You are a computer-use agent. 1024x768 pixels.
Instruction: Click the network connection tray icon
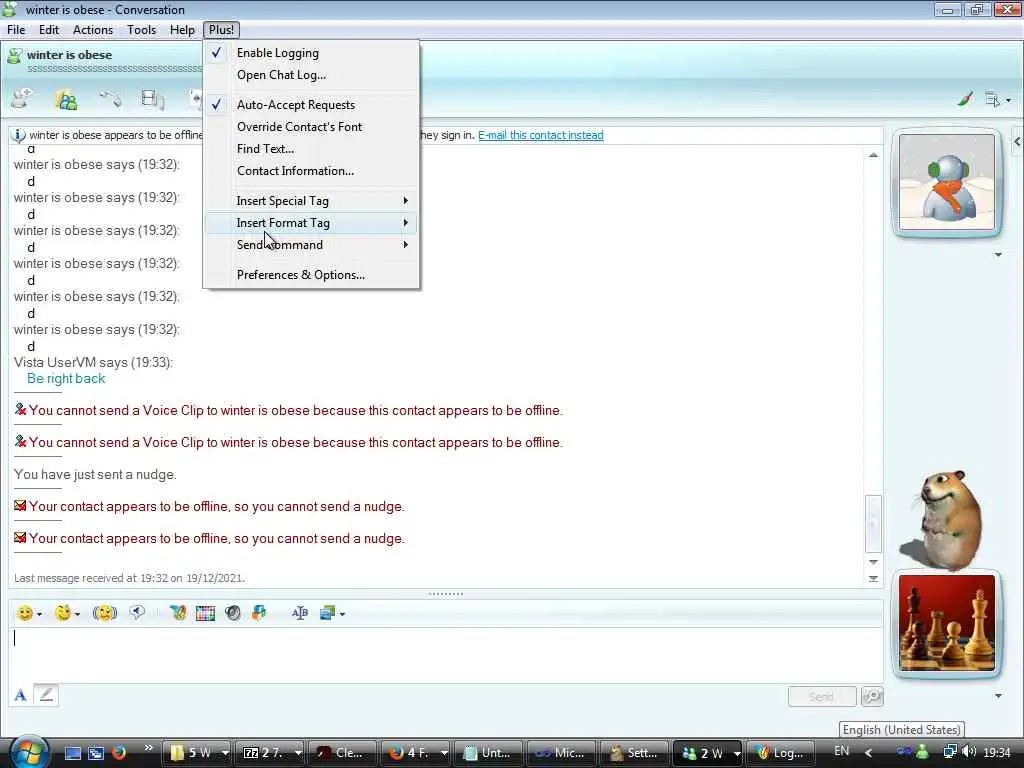950,752
